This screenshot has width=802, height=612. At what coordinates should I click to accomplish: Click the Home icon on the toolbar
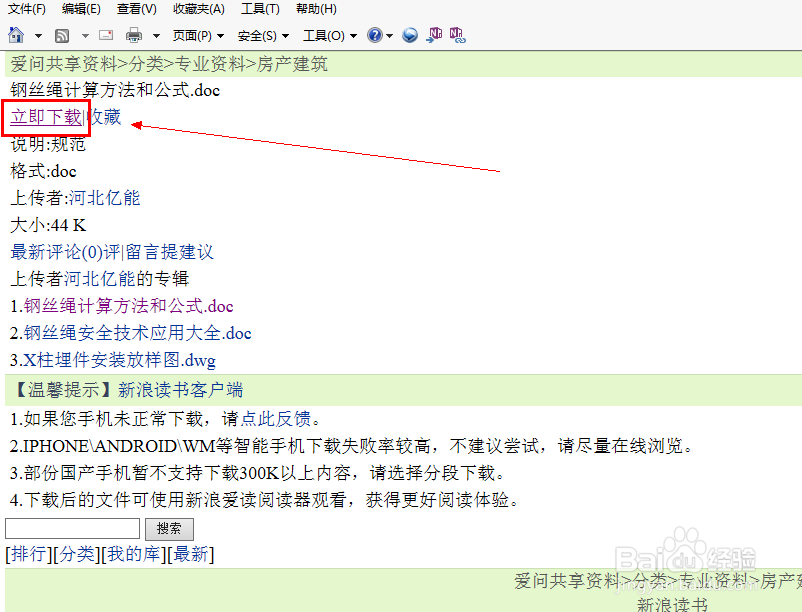18,35
